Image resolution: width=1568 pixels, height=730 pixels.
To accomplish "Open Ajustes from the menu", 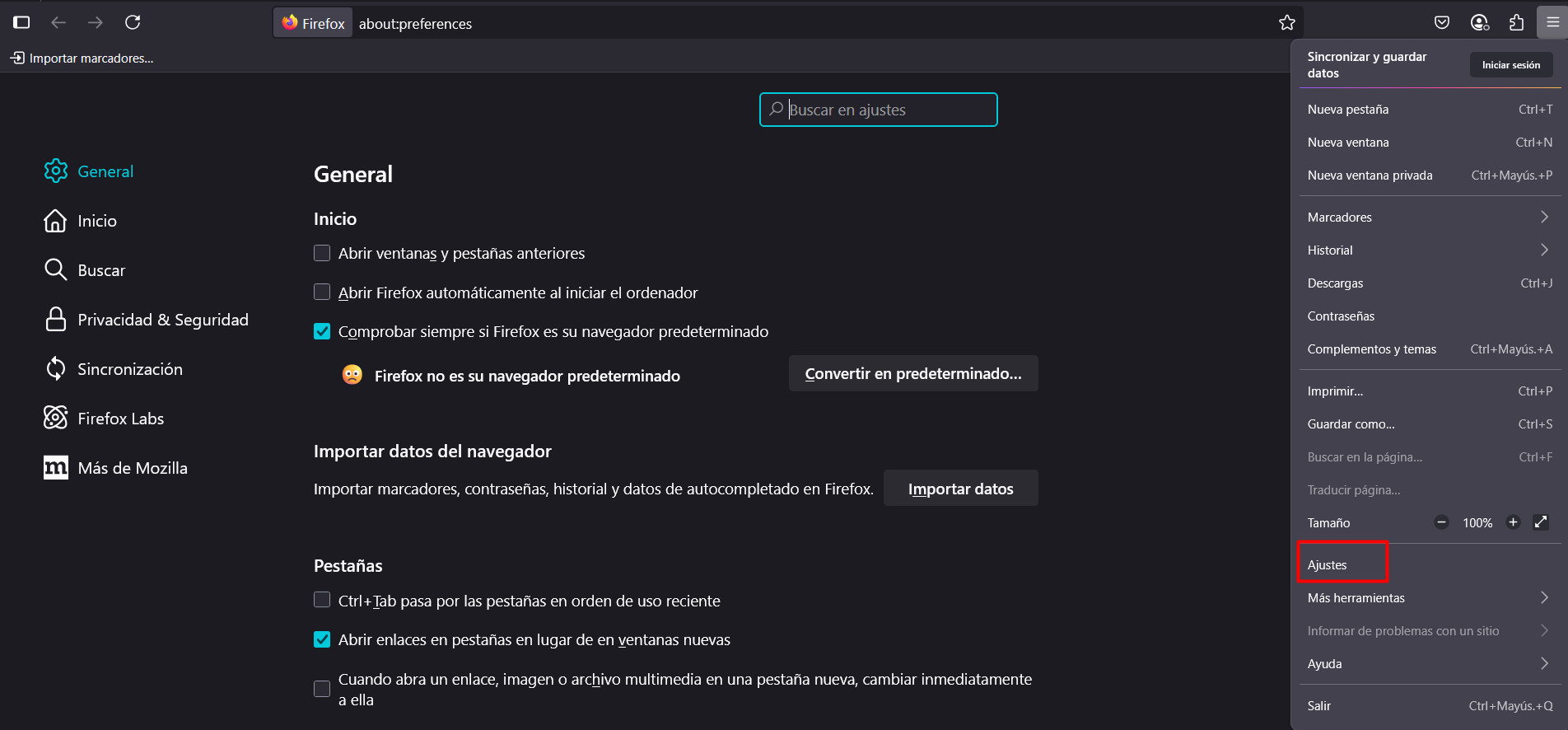I will (1430, 564).
